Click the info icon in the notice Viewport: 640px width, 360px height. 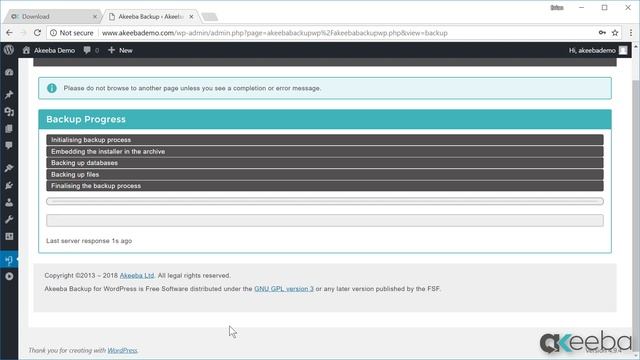point(52,88)
